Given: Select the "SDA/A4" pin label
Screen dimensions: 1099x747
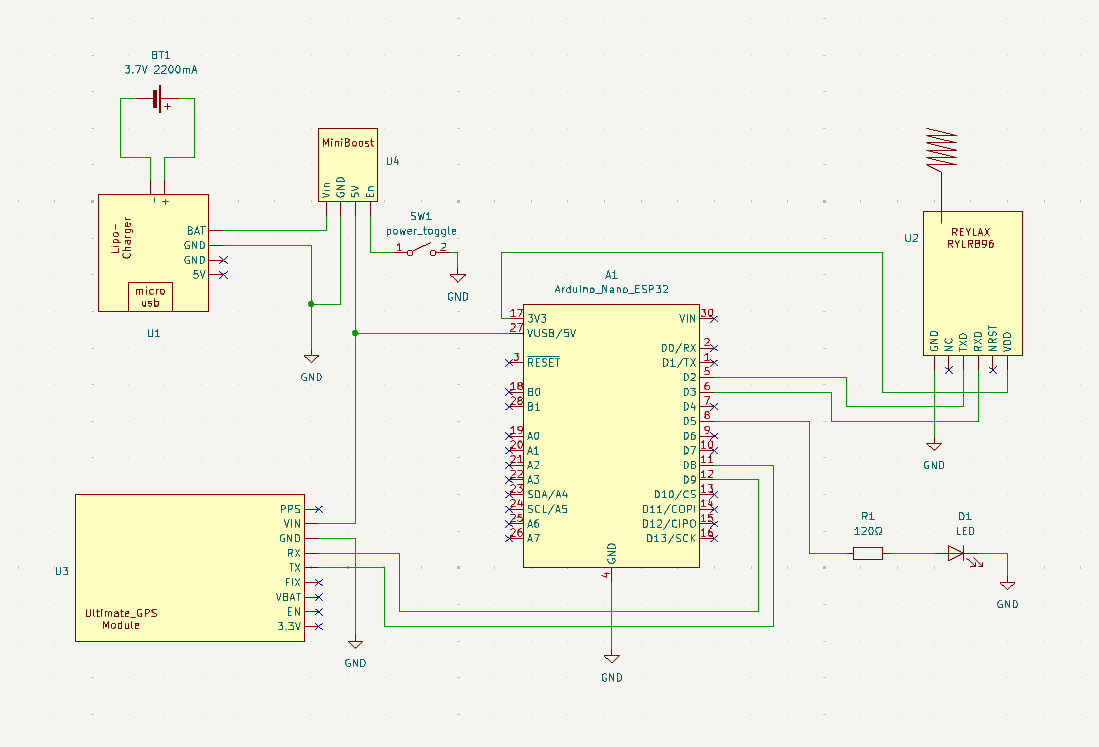Looking at the screenshot, I should tap(547, 495).
